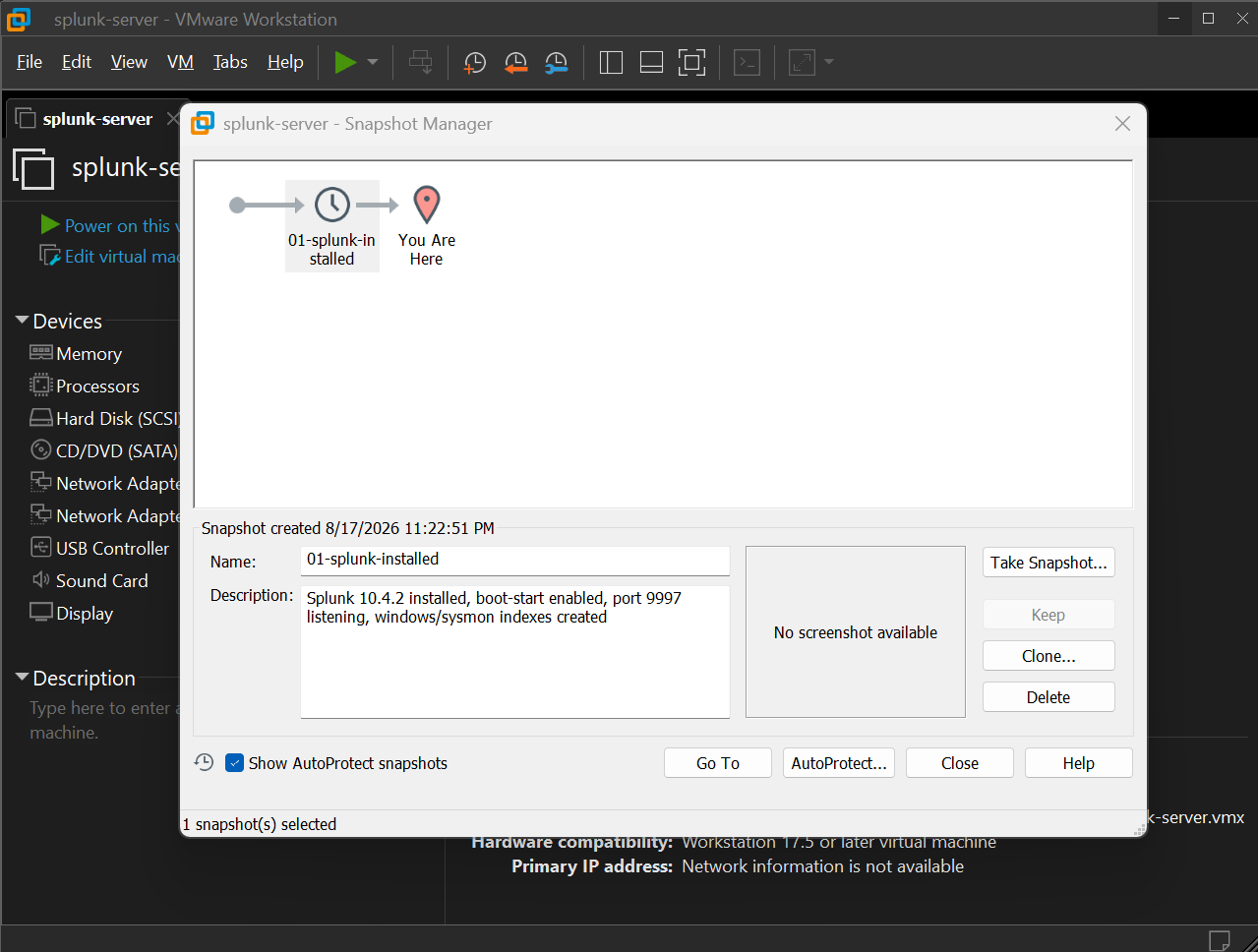Viewport: 1258px width, 952px height.
Task: Click the console view toolbar icon
Action: (748, 62)
